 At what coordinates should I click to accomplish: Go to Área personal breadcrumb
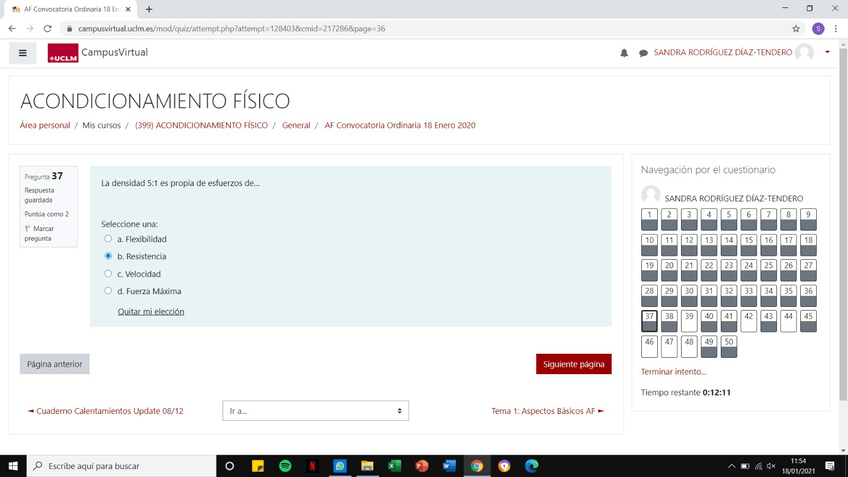45,125
